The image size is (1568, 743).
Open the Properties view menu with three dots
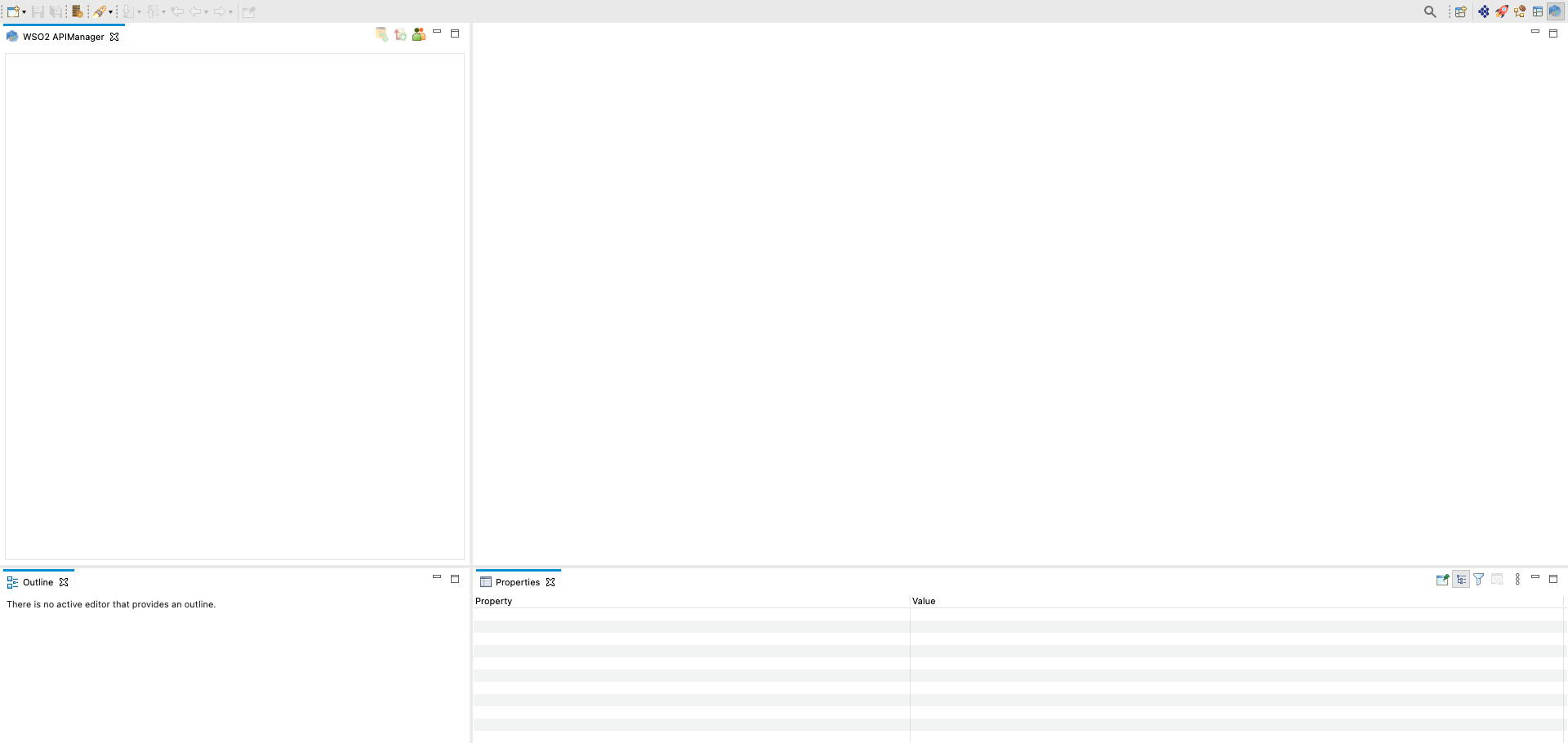click(1517, 579)
